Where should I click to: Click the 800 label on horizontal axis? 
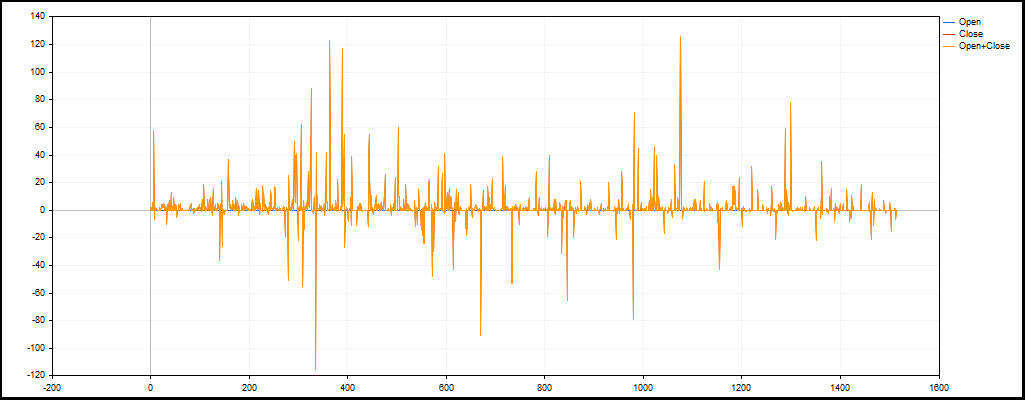tap(545, 386)
